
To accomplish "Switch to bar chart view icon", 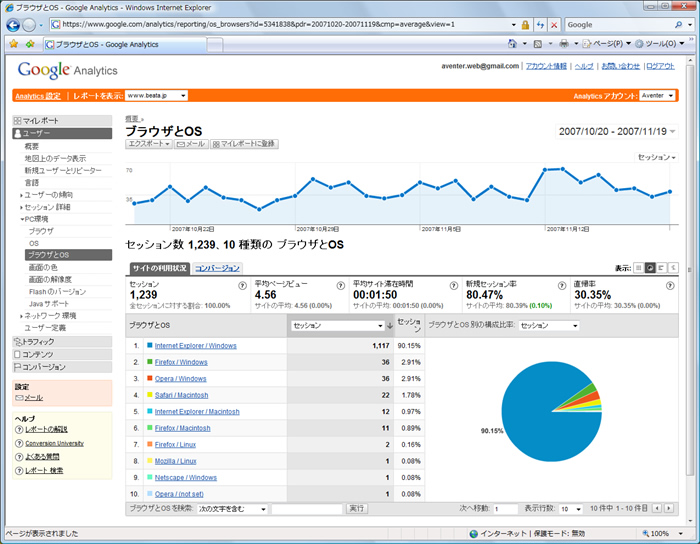I will [661, 267].
